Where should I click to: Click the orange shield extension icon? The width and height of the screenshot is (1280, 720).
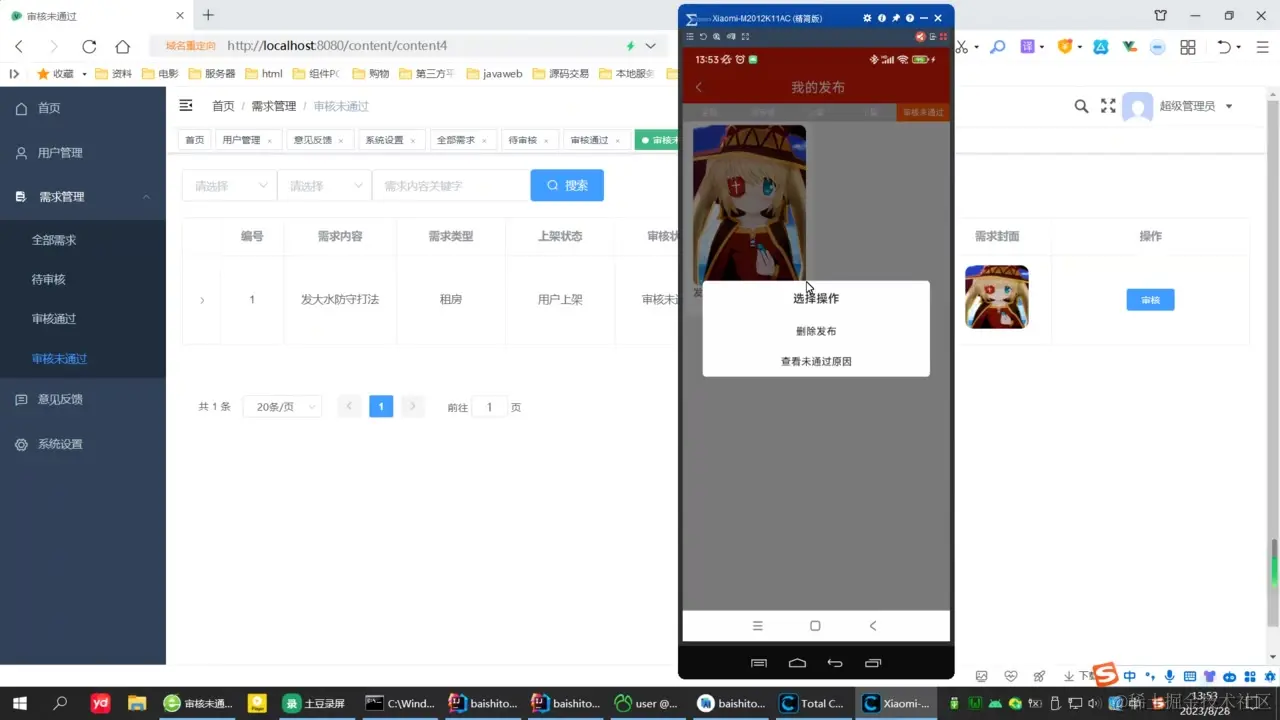coord(1065,47)
